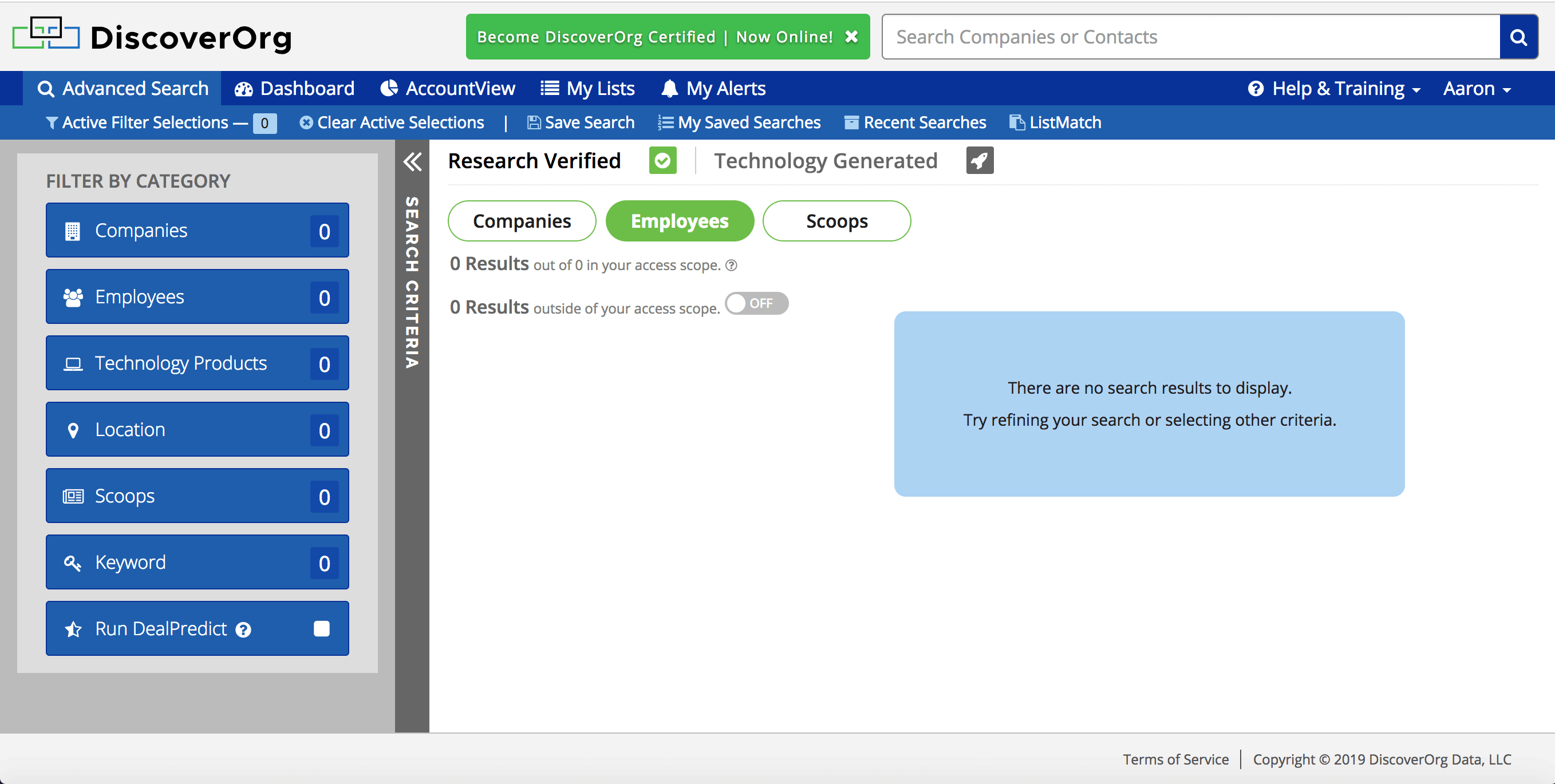Click the Help & Training question icon
Screen dimensions: 1555x784
coord(1256,89)
